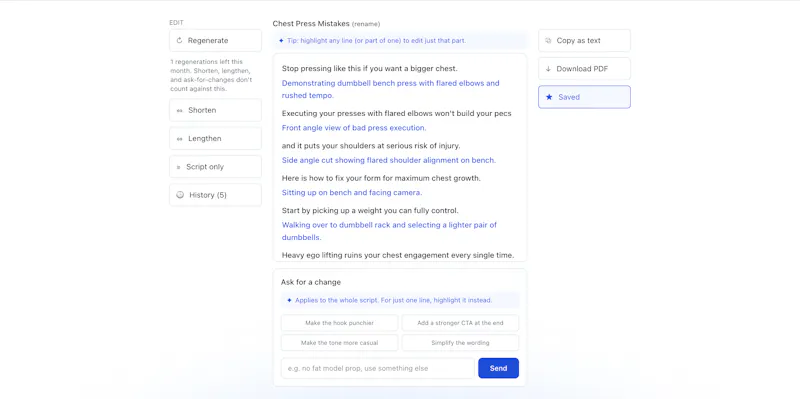The height and width of the screenshot is (399, 800).
Task: Click line 'Start by picking up a weight'
Action: 370,211
